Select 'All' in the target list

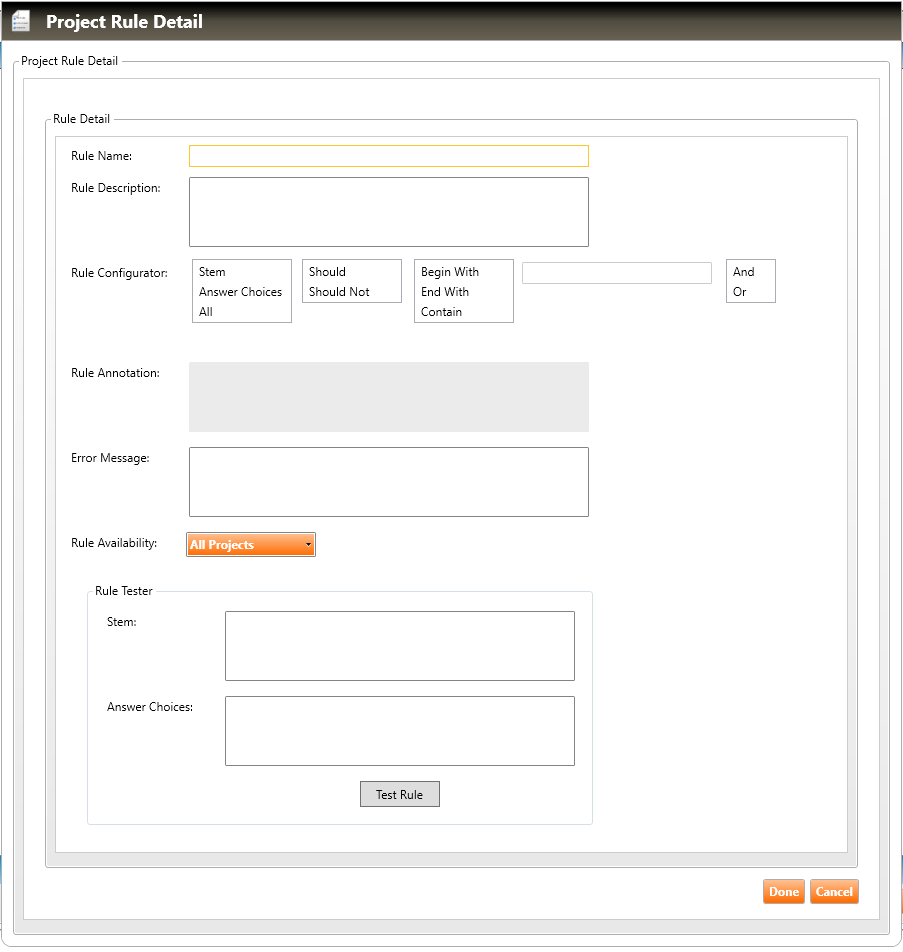(x=206, y=312)
